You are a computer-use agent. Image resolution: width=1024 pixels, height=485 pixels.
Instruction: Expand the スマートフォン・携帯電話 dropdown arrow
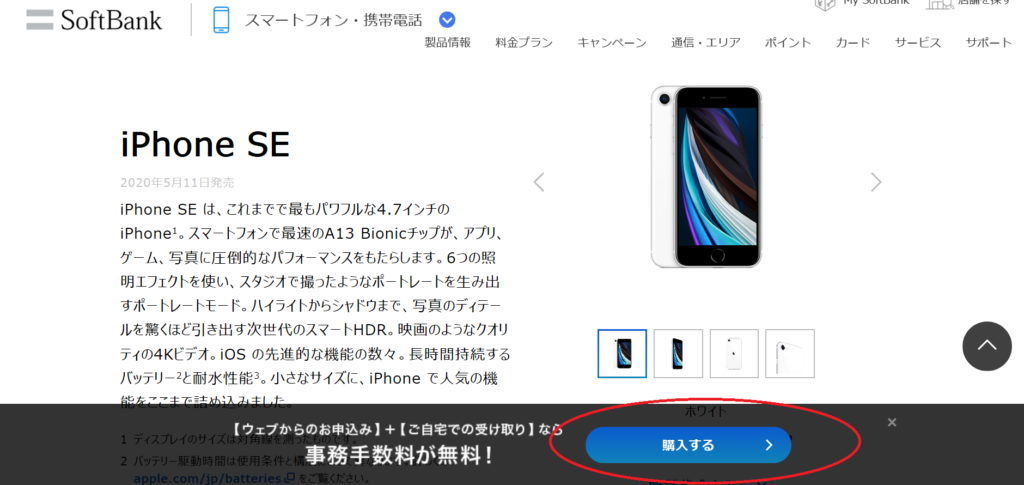447,20
